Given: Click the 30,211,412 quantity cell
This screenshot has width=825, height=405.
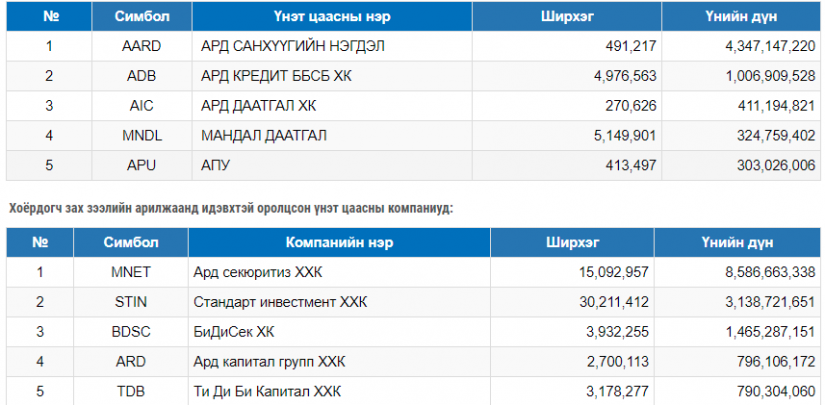Looking at the screenshot, I should (572, 302).
